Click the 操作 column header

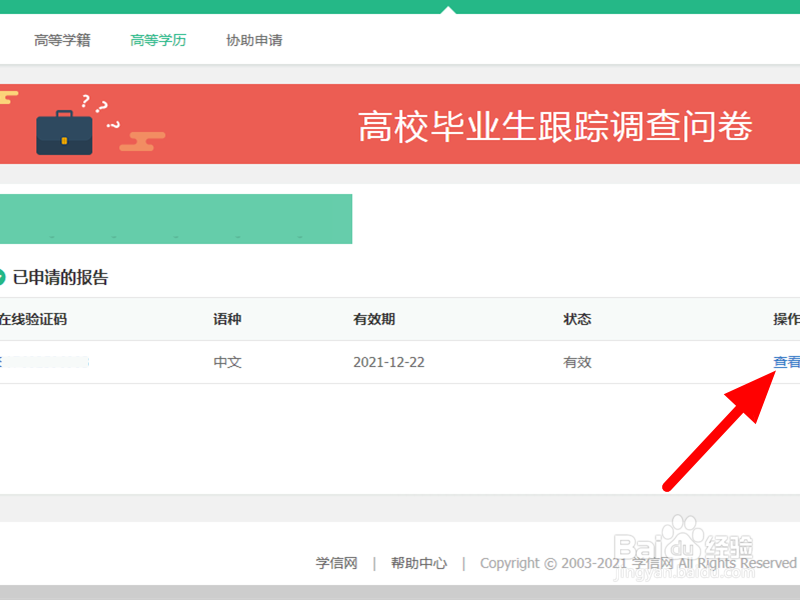[x=787, y=318]
